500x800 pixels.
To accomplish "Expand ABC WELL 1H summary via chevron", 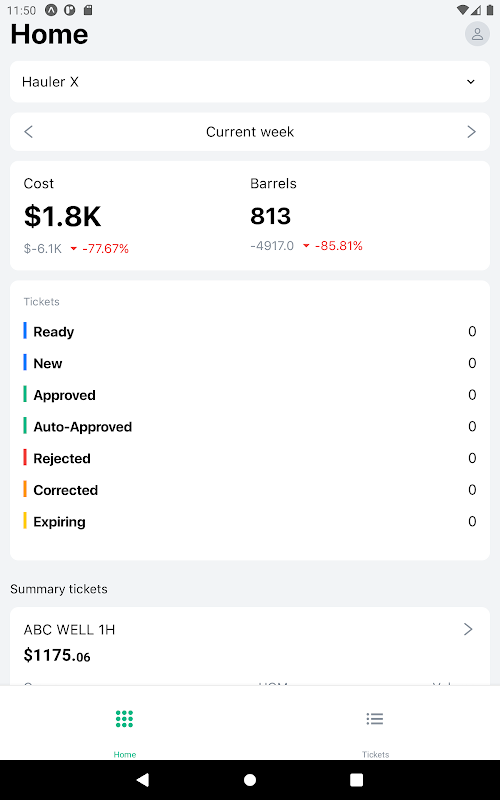I will point(468,629).
